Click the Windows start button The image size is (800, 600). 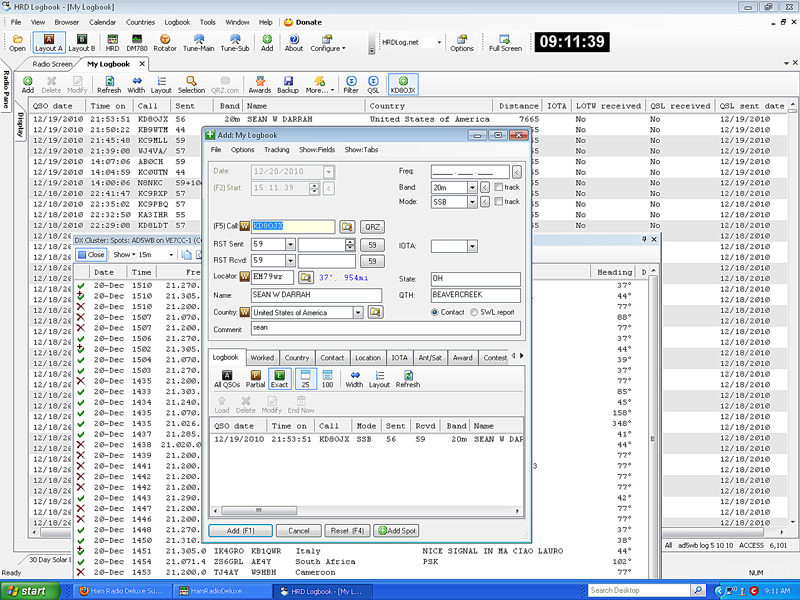click(x=30, y=591)
